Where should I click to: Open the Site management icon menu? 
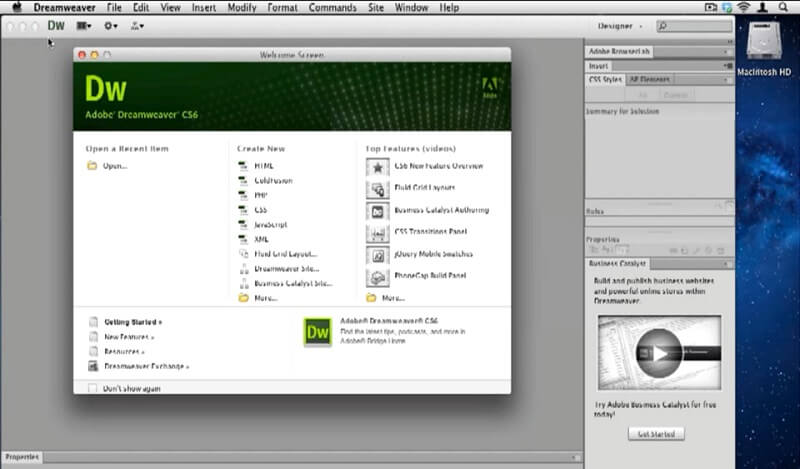click(137, 26)
